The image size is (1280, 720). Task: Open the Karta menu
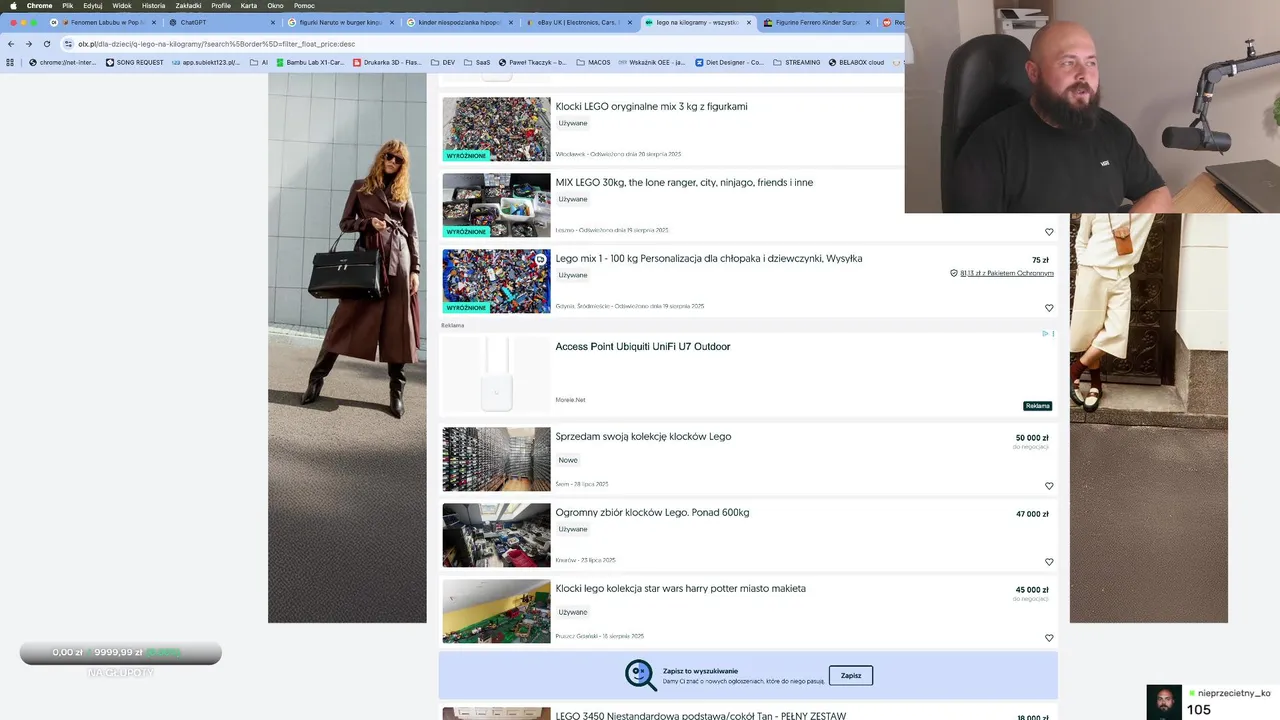coord(248,5)
